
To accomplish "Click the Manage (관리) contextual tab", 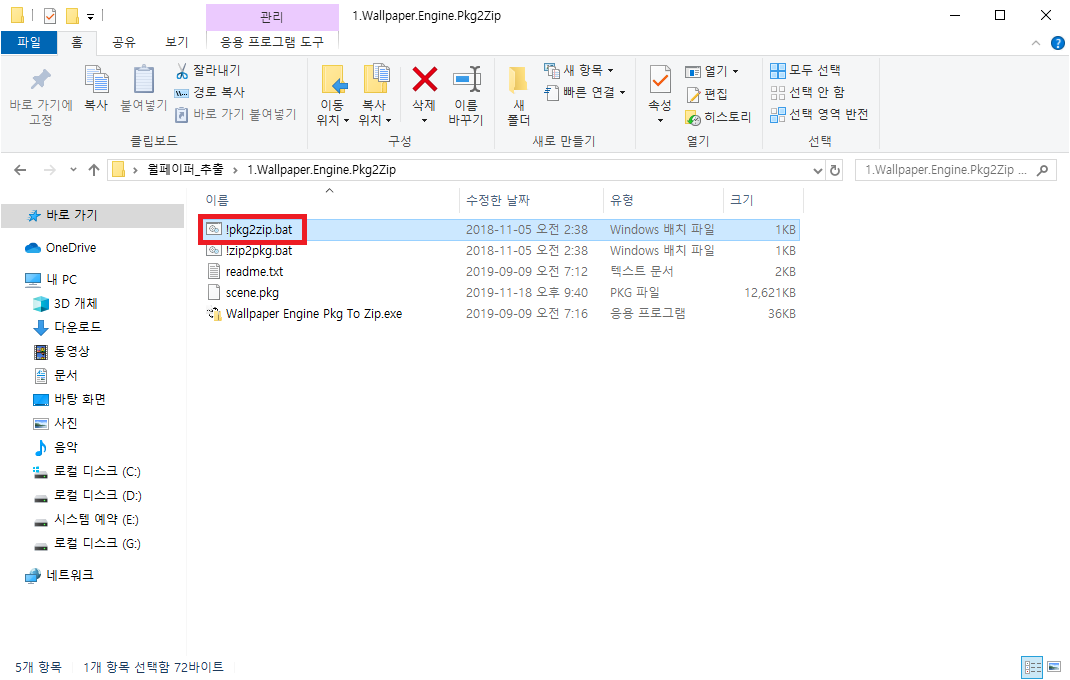I will 272,17.
